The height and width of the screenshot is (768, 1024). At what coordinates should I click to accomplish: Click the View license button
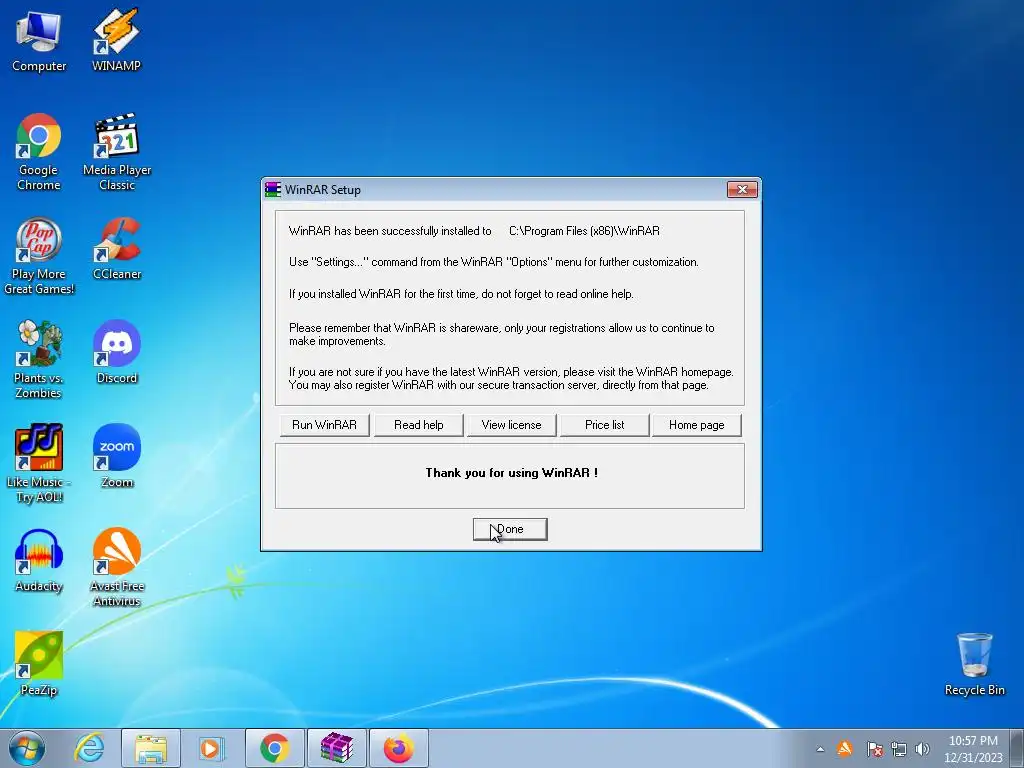point(511,425)
